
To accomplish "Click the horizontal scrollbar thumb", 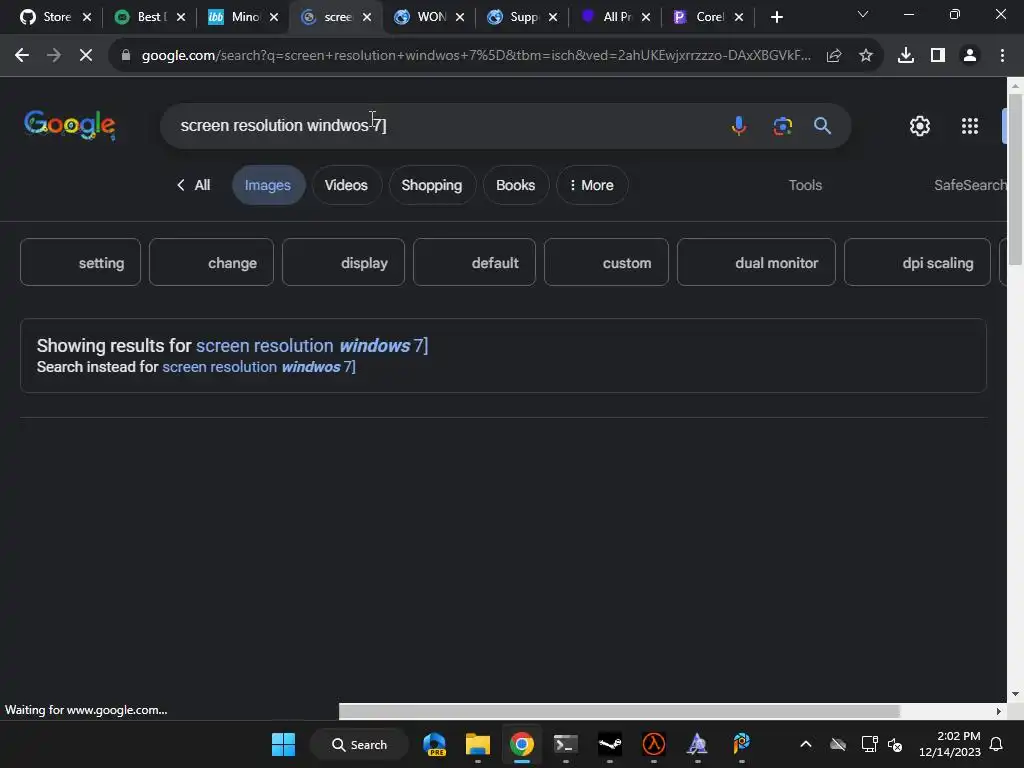I will click(x=619, y=711).
